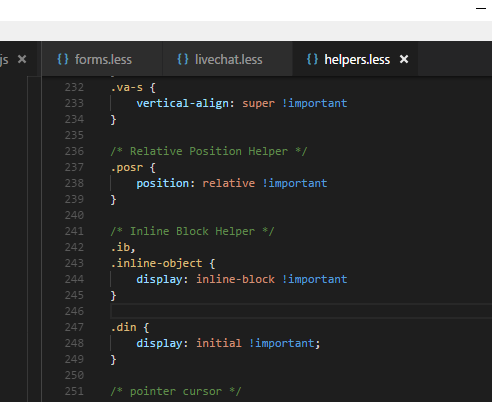Switch to the forms.less tab
The image size is (492, 402).
[103, 60]
